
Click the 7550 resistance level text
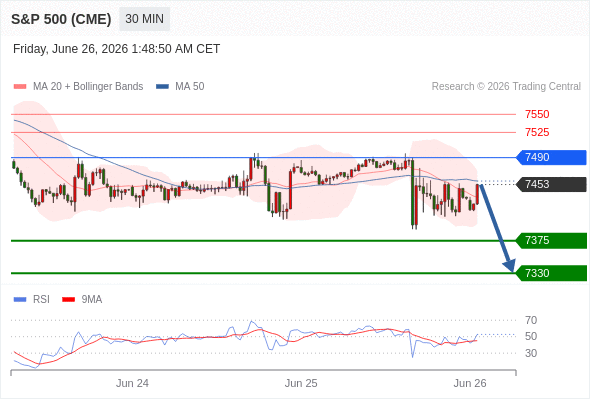pos(537,114)
